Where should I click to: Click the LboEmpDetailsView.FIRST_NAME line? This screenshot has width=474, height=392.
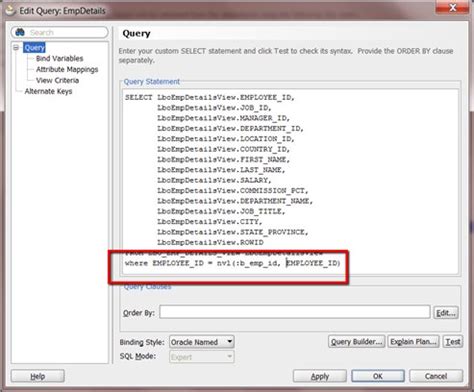click(x=223, y=160)
